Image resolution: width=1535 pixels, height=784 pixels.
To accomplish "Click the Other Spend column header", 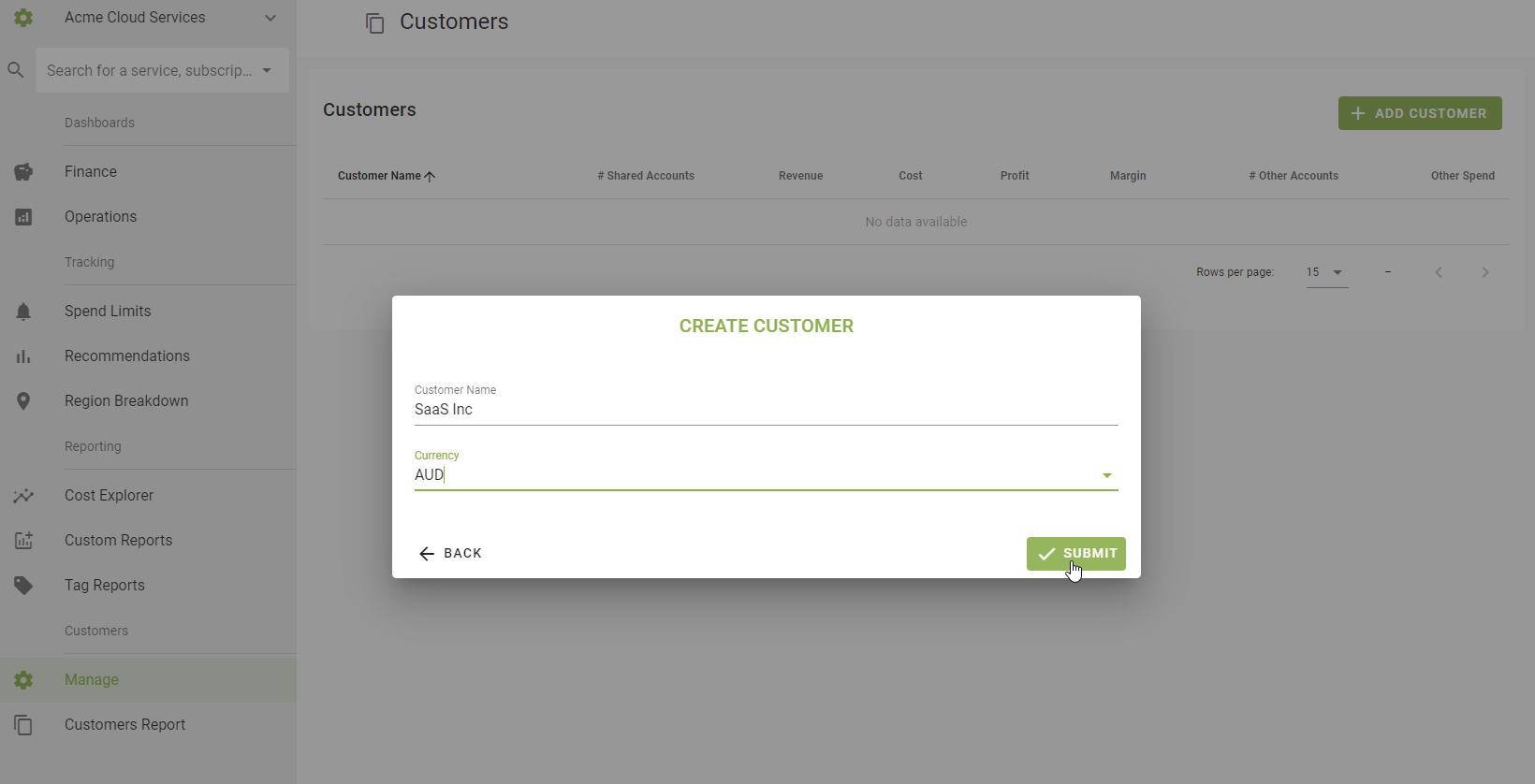I will (x=1463, y=176).
